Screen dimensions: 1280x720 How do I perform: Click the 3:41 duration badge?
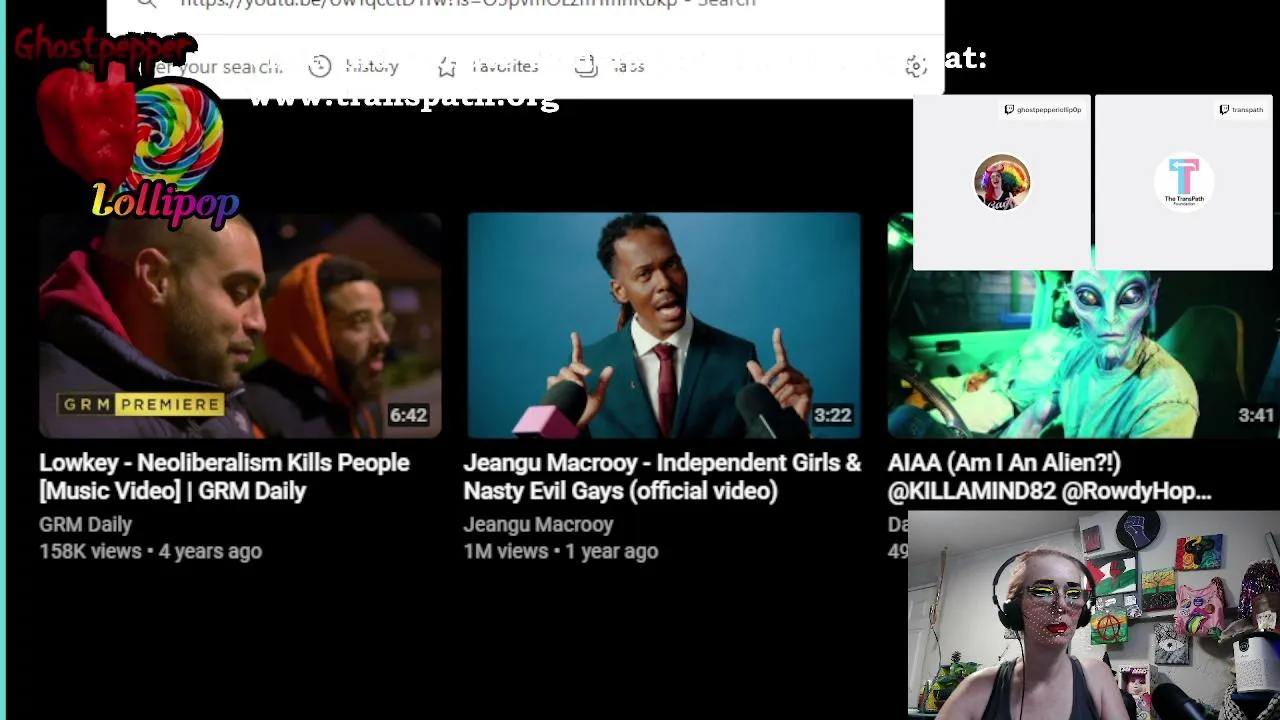[1256, 415]
